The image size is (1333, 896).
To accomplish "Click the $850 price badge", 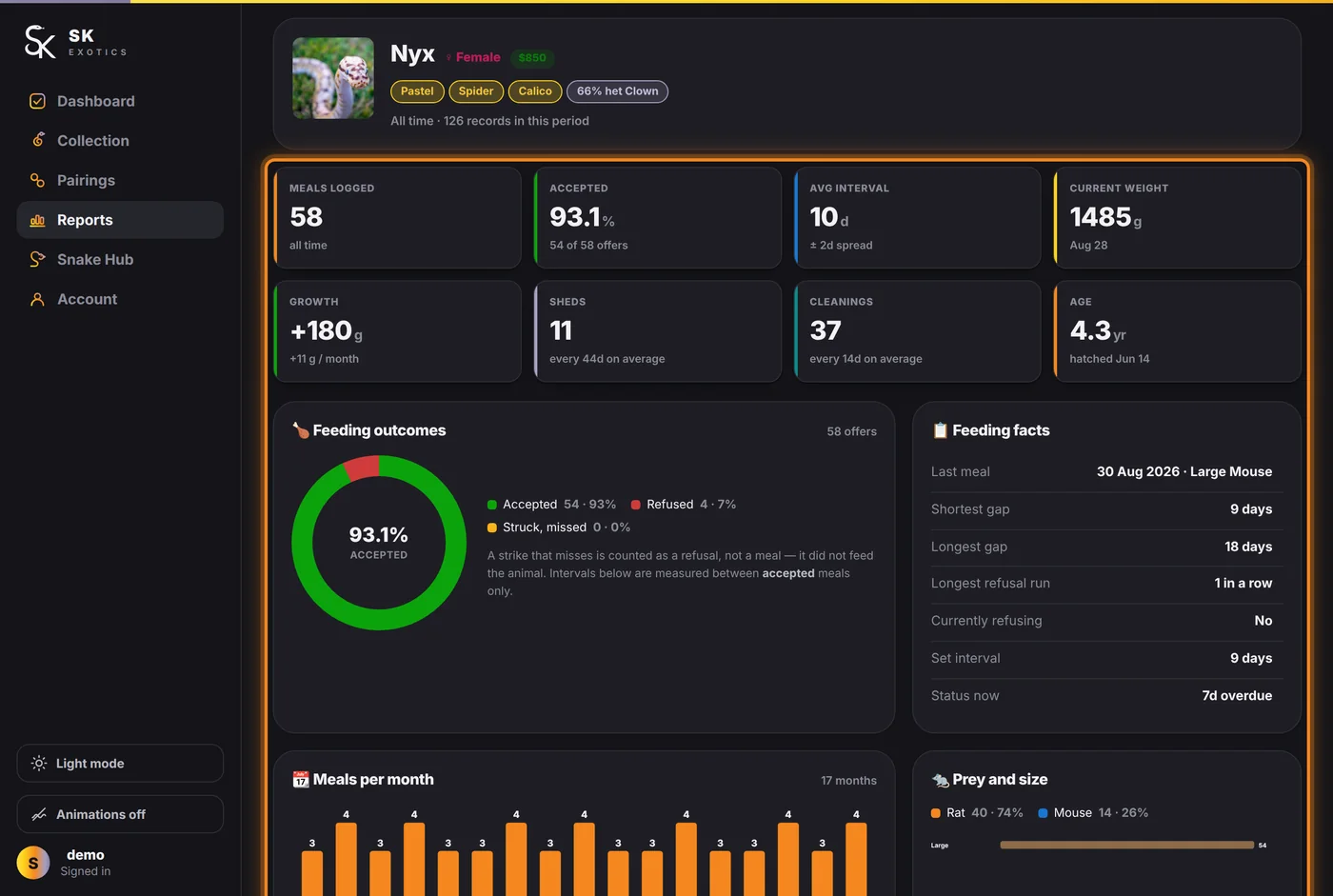I will (x=532, y=58).
